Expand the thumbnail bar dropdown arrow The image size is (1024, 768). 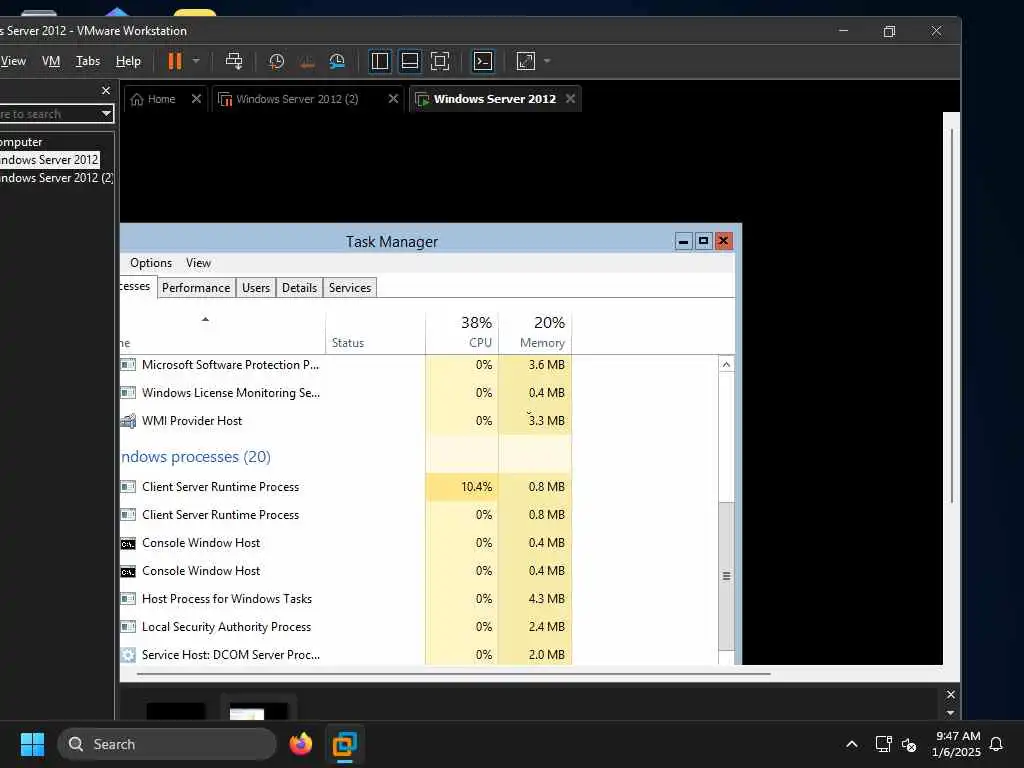tap(951, 713)
